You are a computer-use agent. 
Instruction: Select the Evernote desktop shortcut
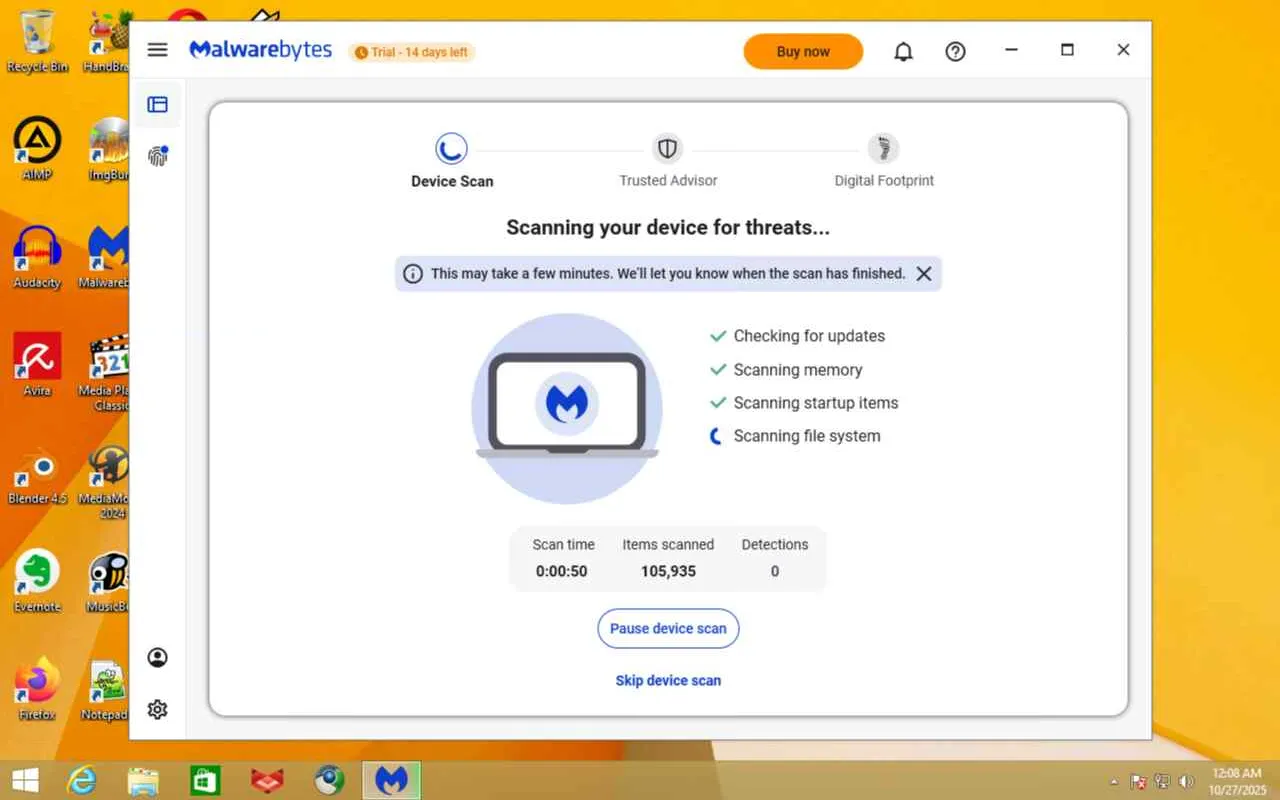[x=37, y=582]
